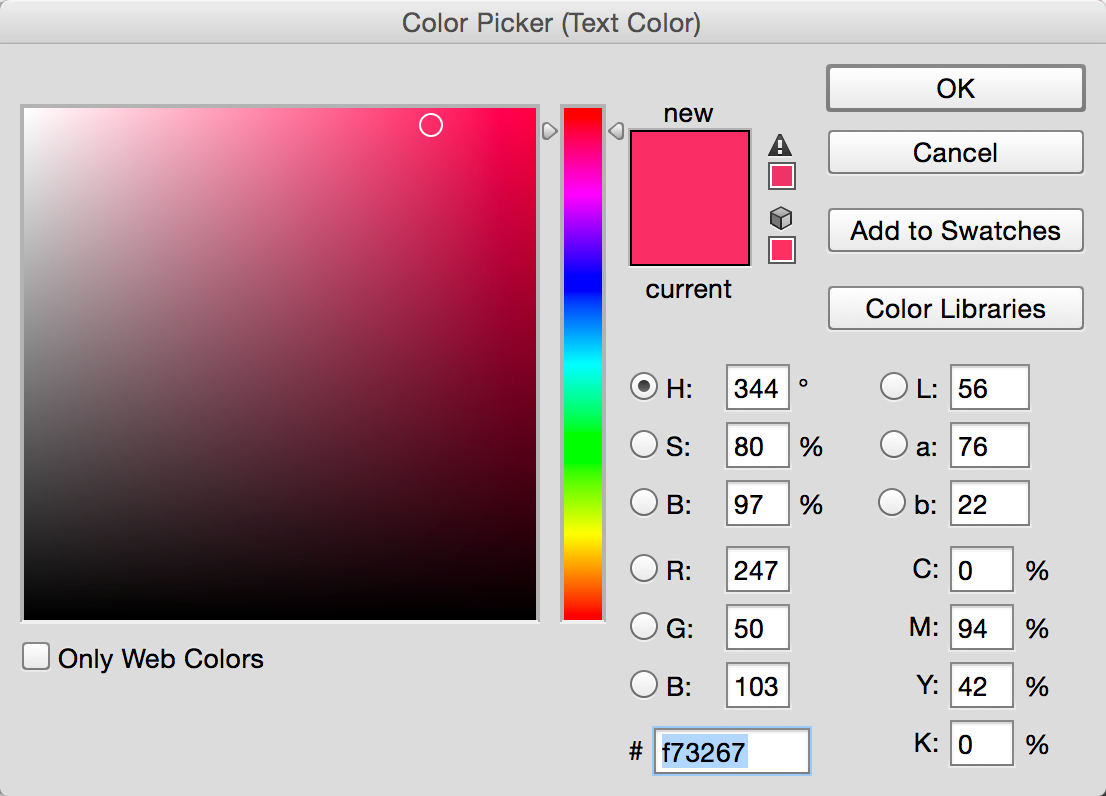Click the out-of-gamut warning triangle icon
The image size is (1106, 796).
tap(781, 145)
